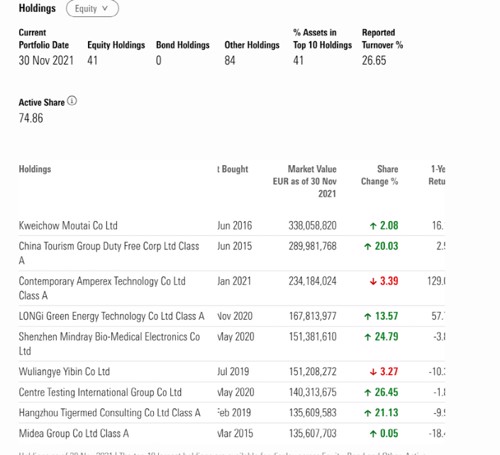Click the Active Share value 74.86
This screenshot has height=455, width=500.
click(x=31, y=118)
